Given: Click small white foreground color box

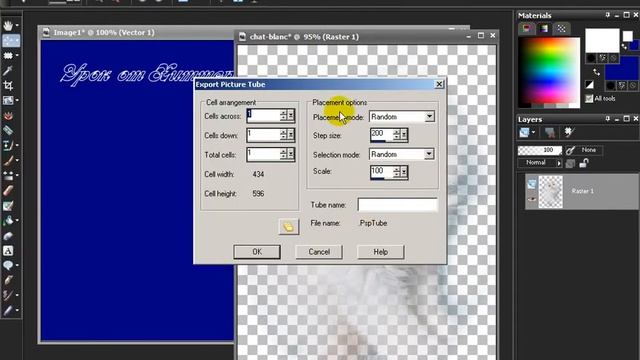Looking at the screenshot, I should pyautogui.click(x=628, y=36).
